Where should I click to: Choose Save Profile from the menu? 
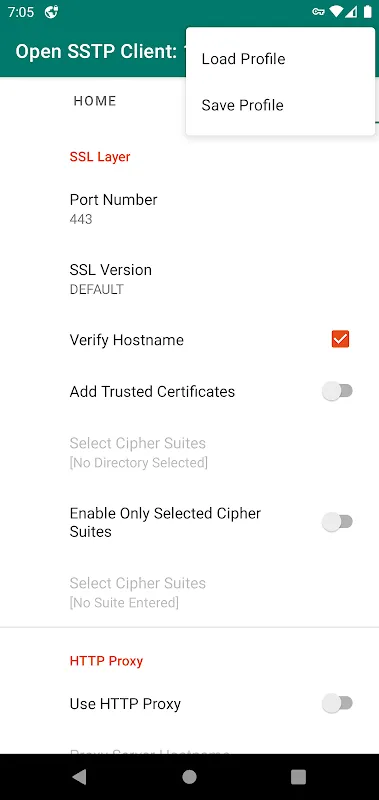pyautogui.click(x=281, y=105)
